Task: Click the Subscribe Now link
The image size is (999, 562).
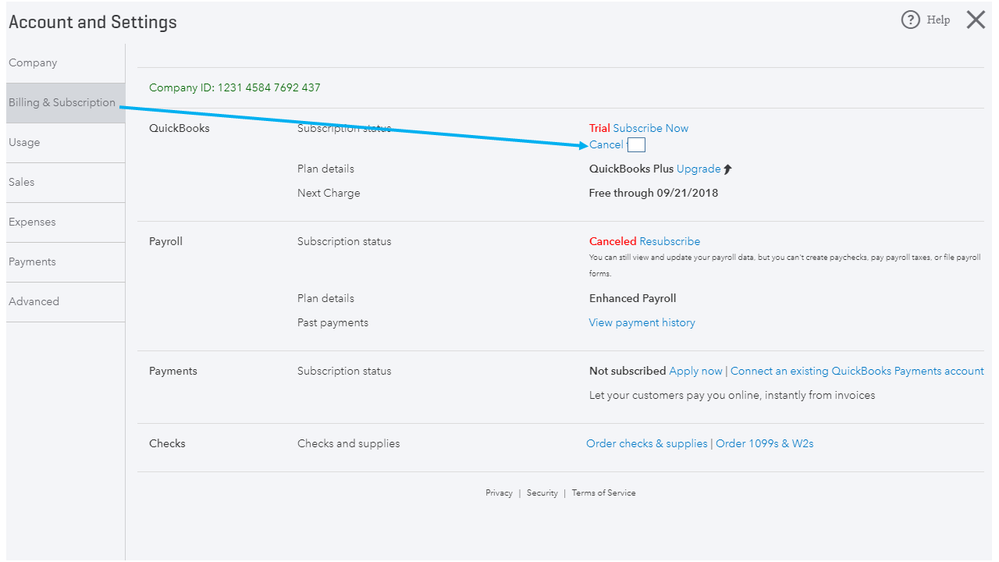Action: tap(650, 128)
